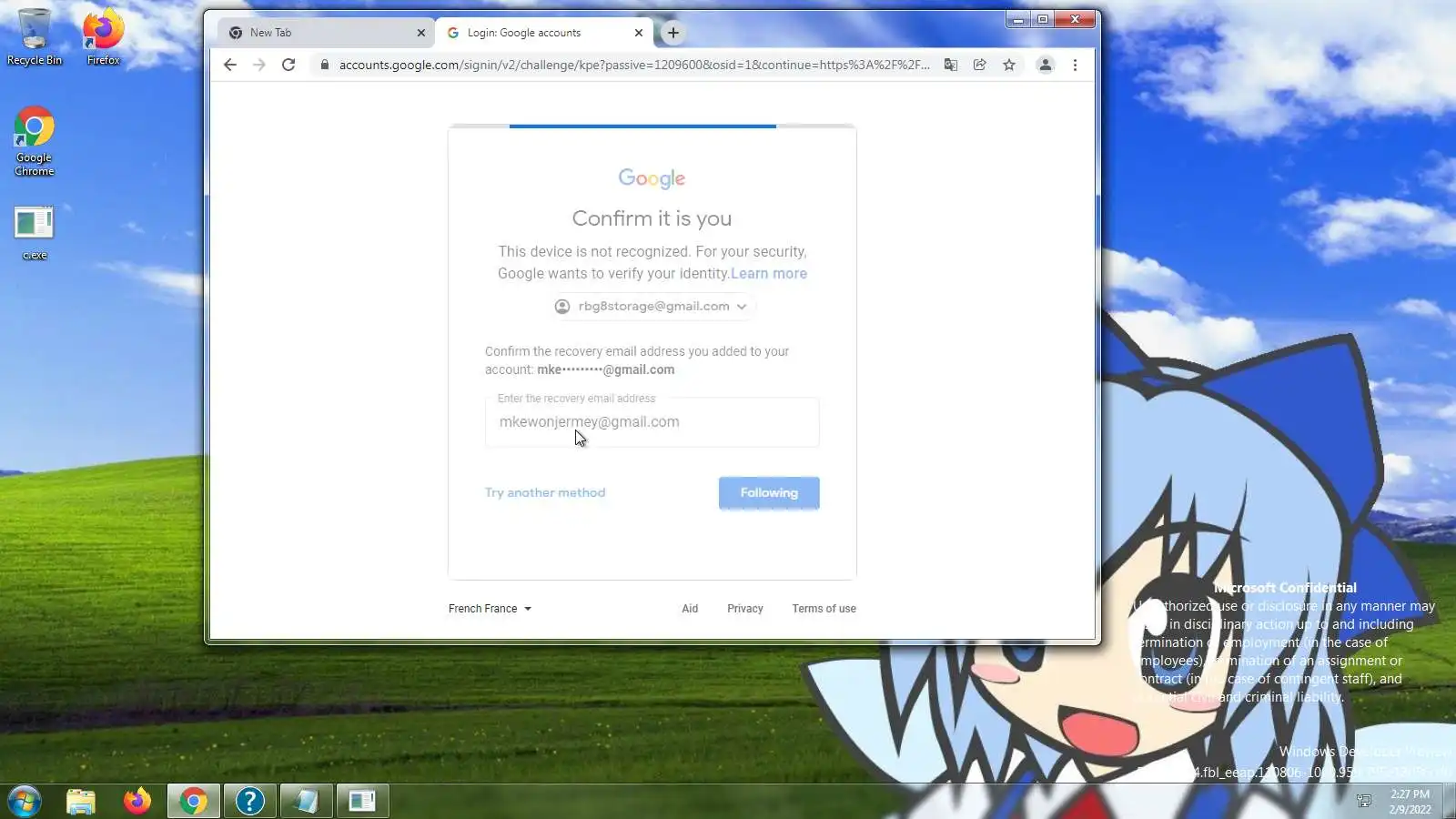Open Chrome's three-dot menu

(x=1075, y=65)
